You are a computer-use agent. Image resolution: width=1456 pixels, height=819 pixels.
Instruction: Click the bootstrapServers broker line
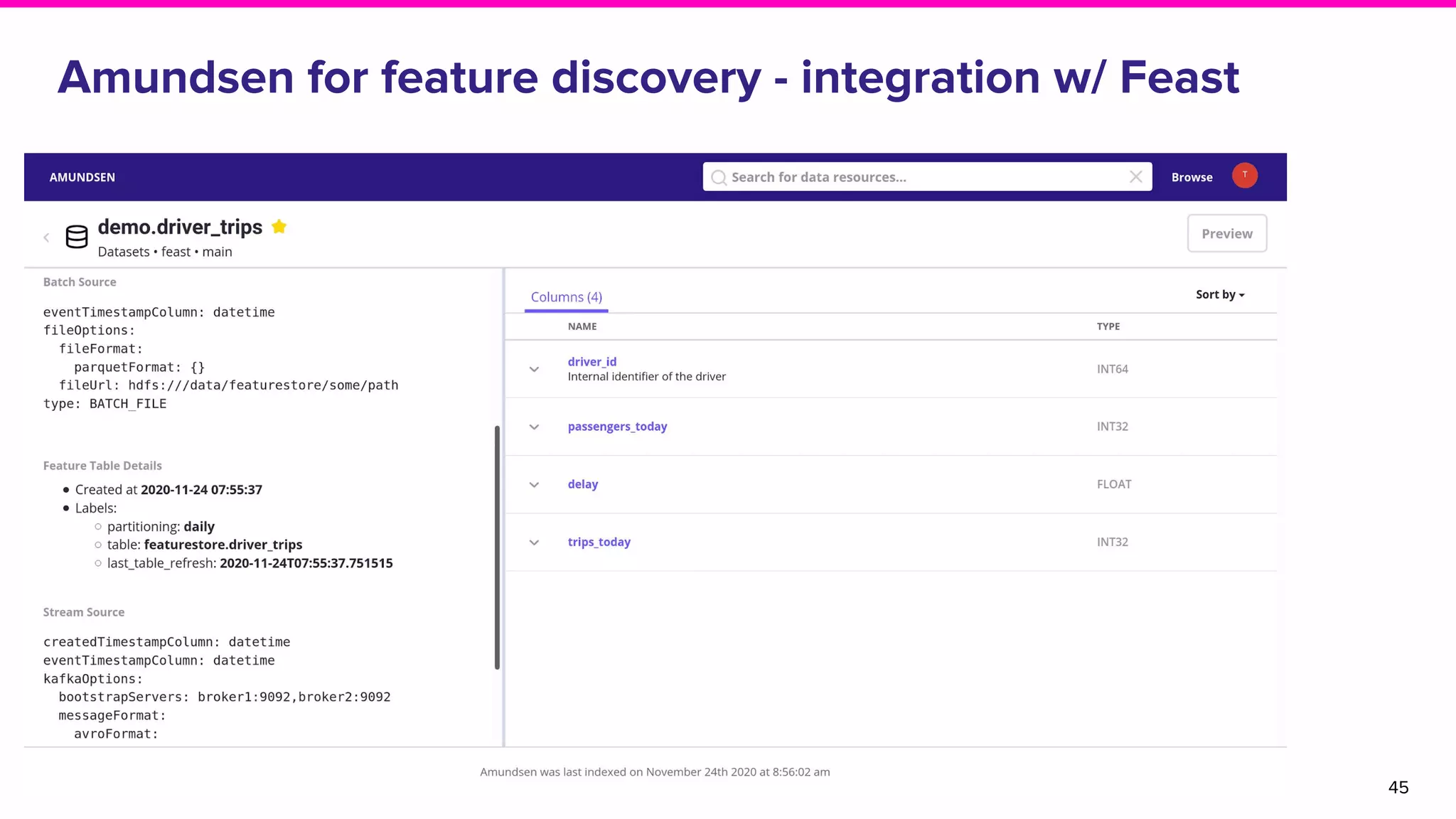(225, 697)
